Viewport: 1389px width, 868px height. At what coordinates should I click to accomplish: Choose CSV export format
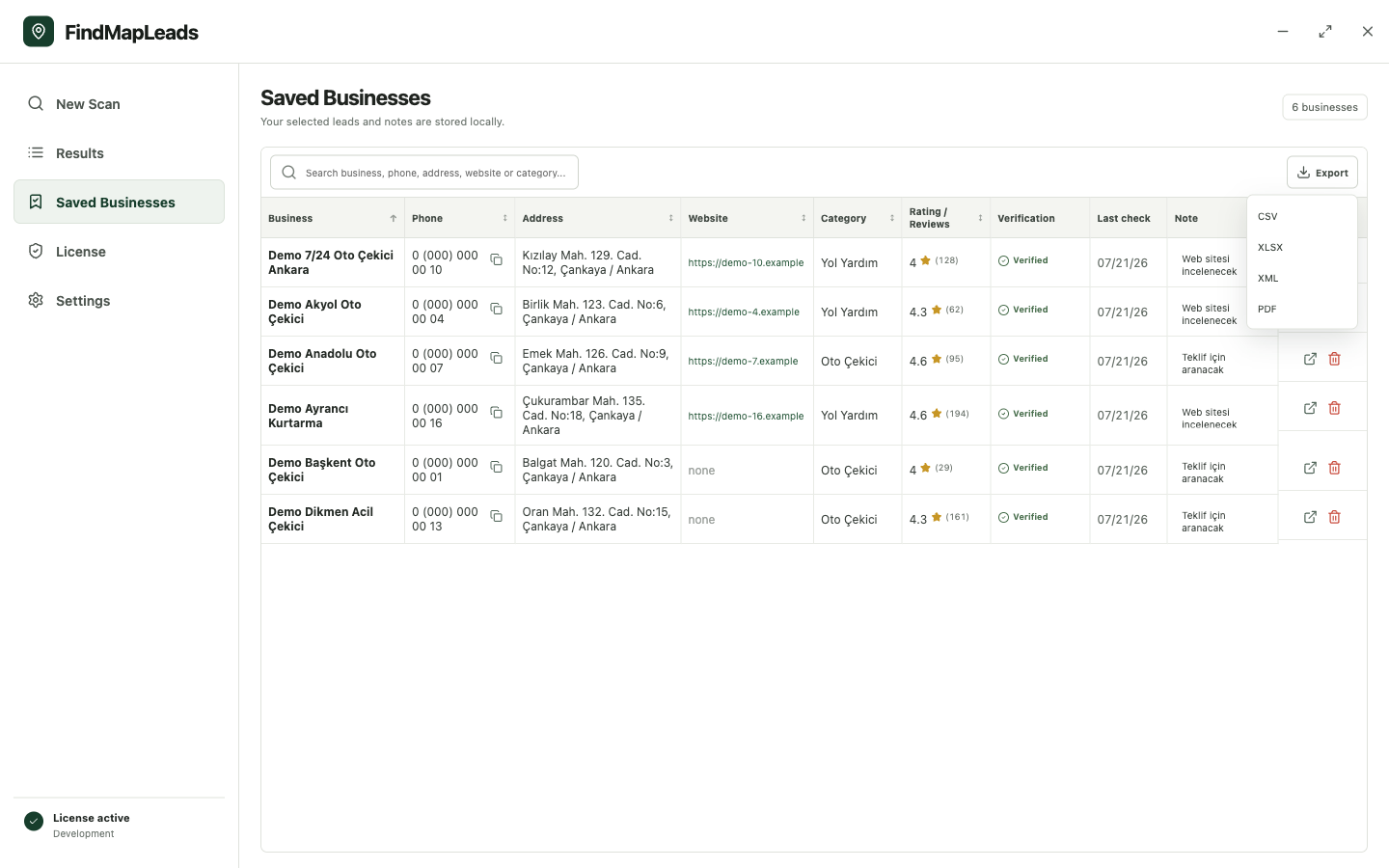pyautogui.click(x=1302, y=216)
